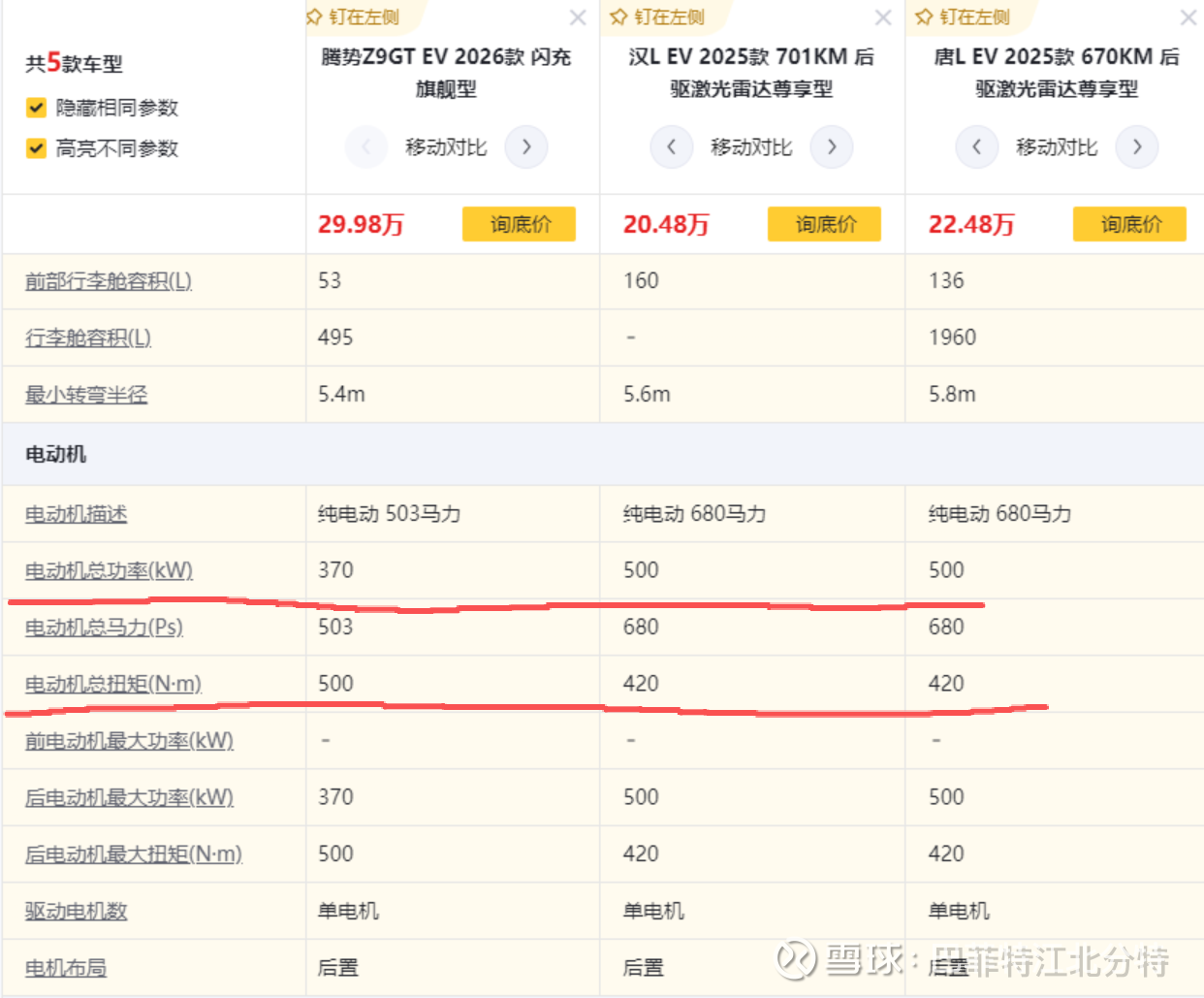Open 前部行李舱容积(L) parameter link

pos(109,281)
